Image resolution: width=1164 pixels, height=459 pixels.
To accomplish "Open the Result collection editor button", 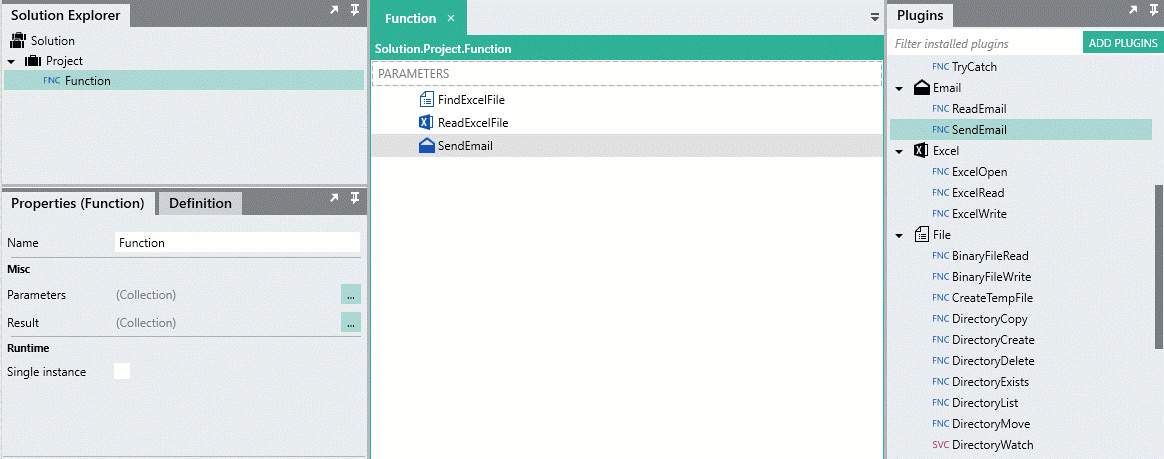I will pos(350,322).
